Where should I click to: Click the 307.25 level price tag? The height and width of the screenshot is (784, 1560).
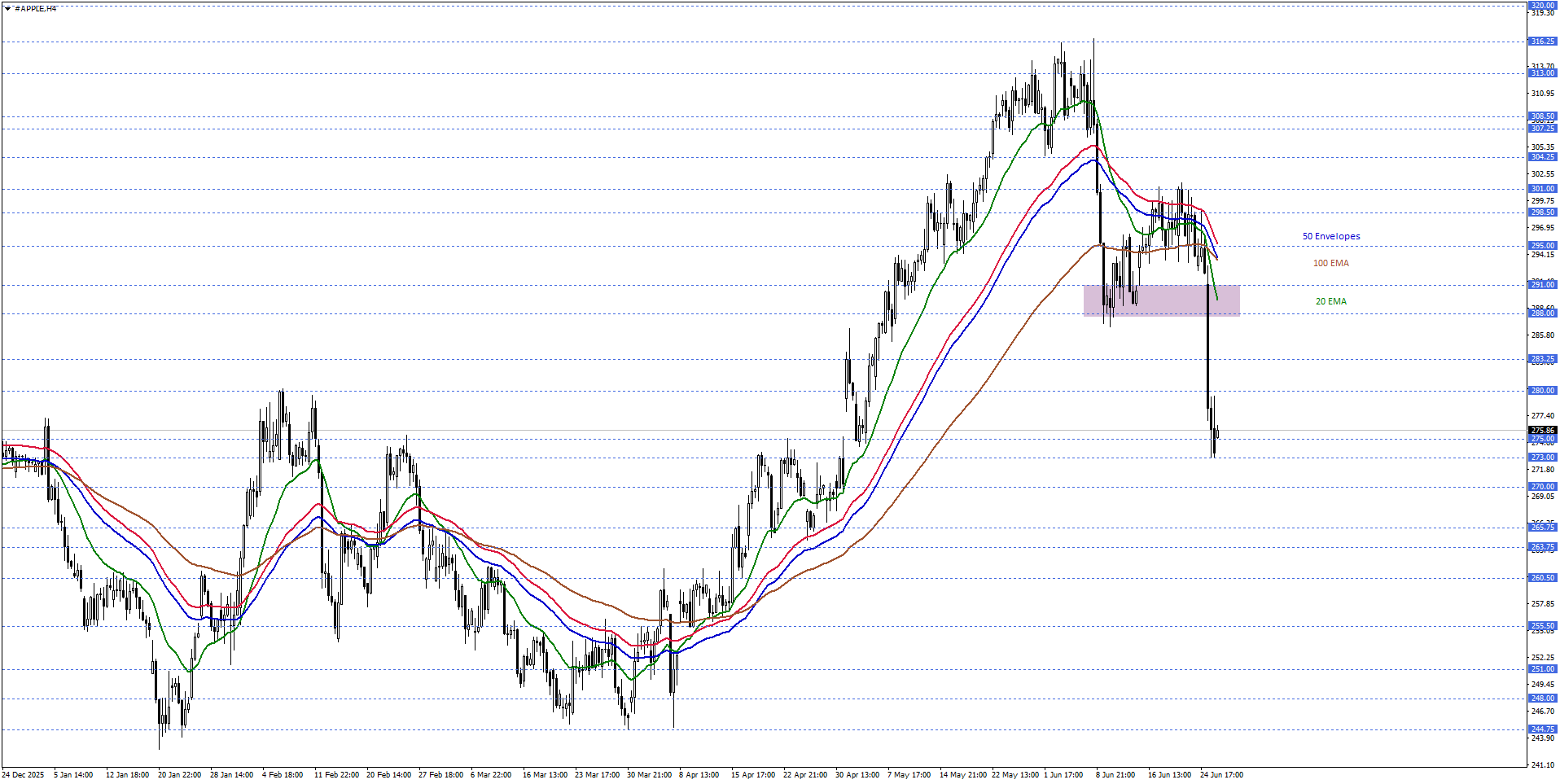[x=1543, y=129]
